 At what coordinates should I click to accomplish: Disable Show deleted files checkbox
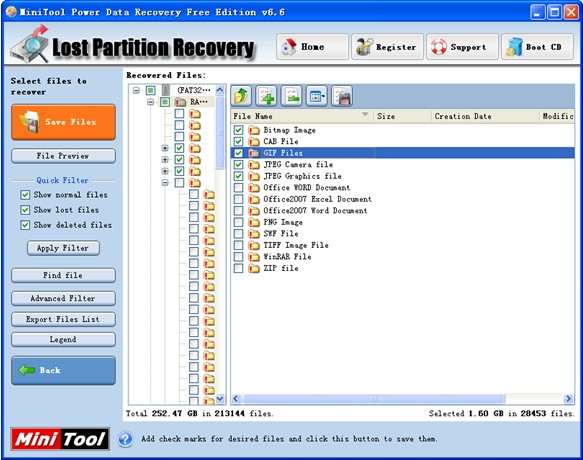[x=25, y=225]
